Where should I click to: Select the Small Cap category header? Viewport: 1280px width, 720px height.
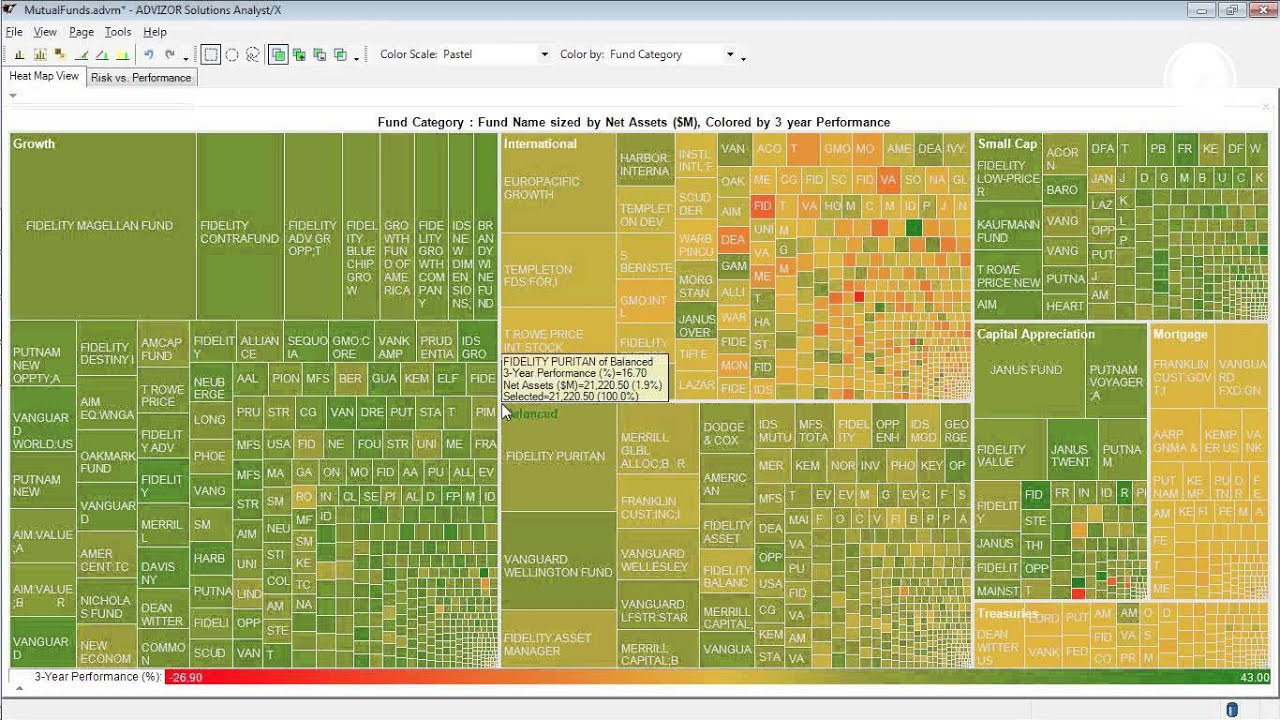click(x=1007, y=144)
